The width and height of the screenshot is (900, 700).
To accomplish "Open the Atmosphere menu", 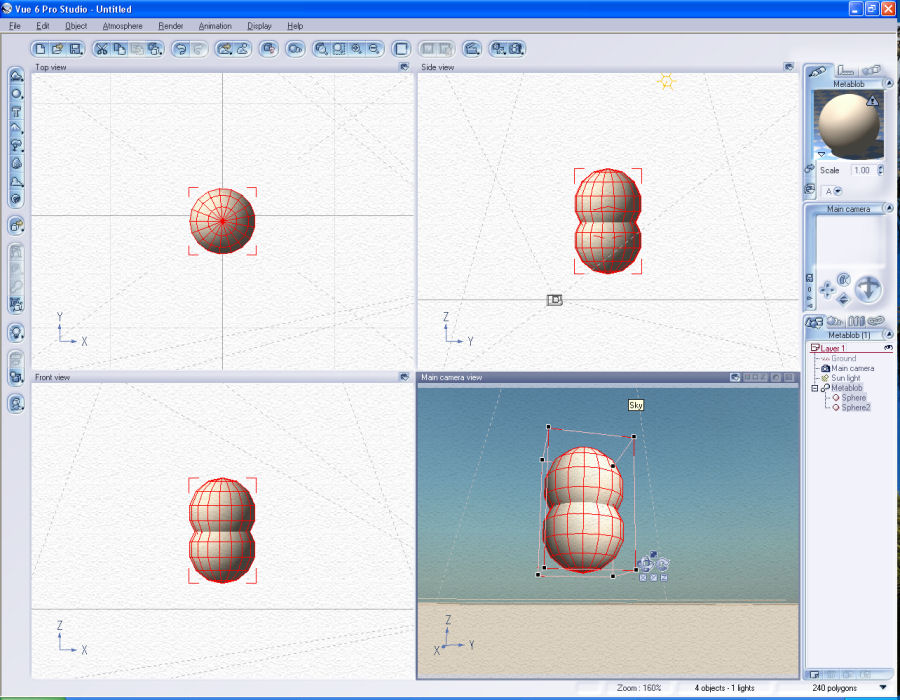I will (122, 25).
